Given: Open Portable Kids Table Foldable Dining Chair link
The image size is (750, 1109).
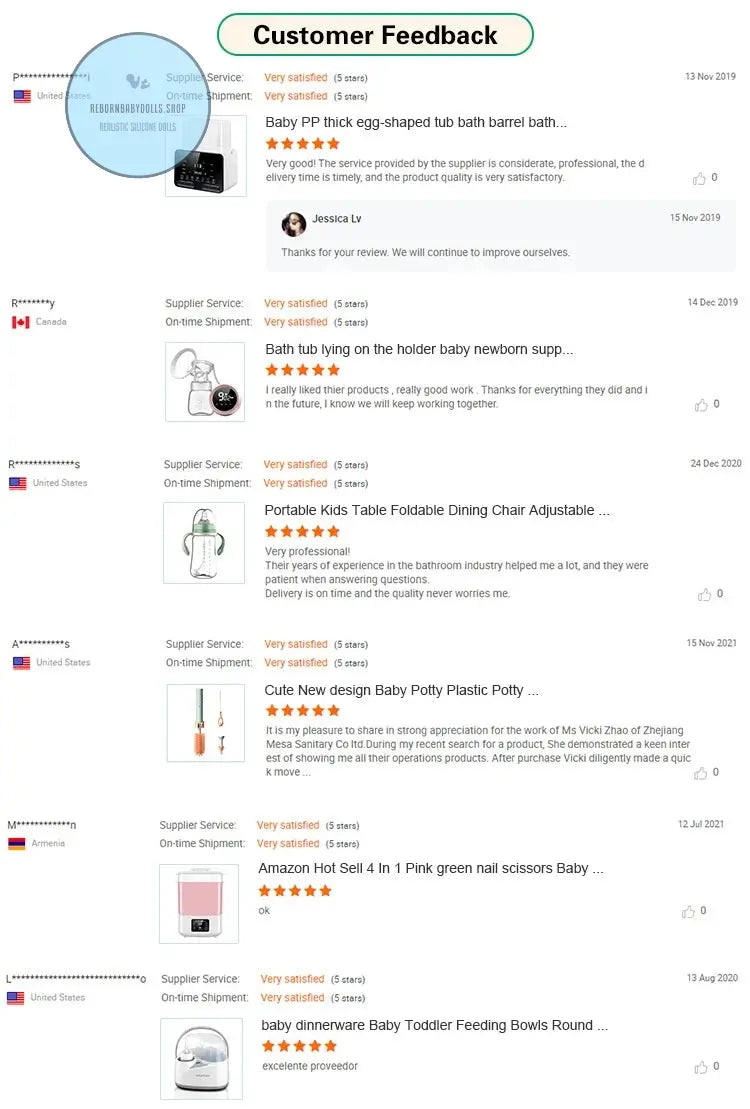Looking at the screenshot, I should click(436, 510).
